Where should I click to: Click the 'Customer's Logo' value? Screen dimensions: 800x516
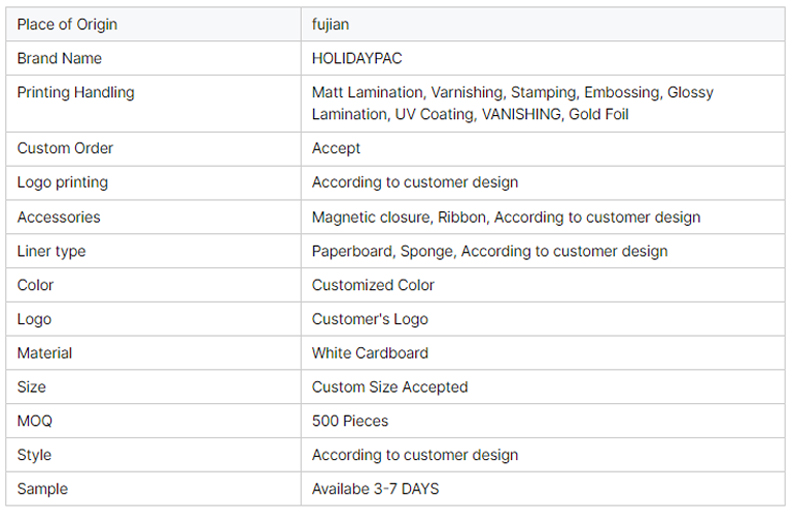pos(369,319)
